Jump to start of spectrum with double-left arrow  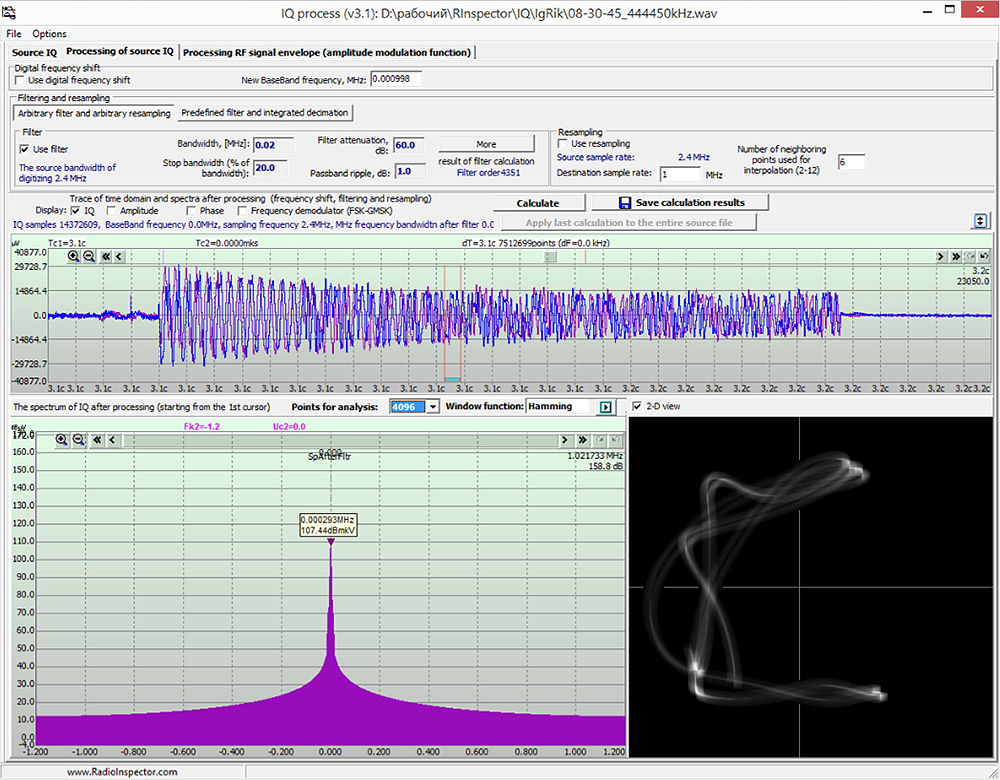[x=97, y=439]
